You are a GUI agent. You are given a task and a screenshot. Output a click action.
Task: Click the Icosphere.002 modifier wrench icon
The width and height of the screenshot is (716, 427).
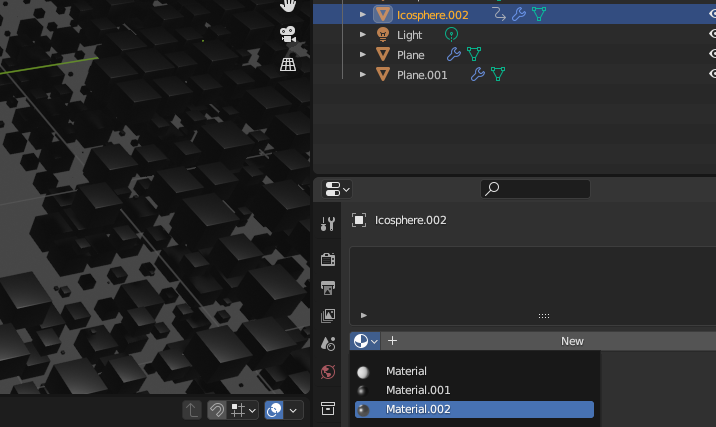pos(519,14)
